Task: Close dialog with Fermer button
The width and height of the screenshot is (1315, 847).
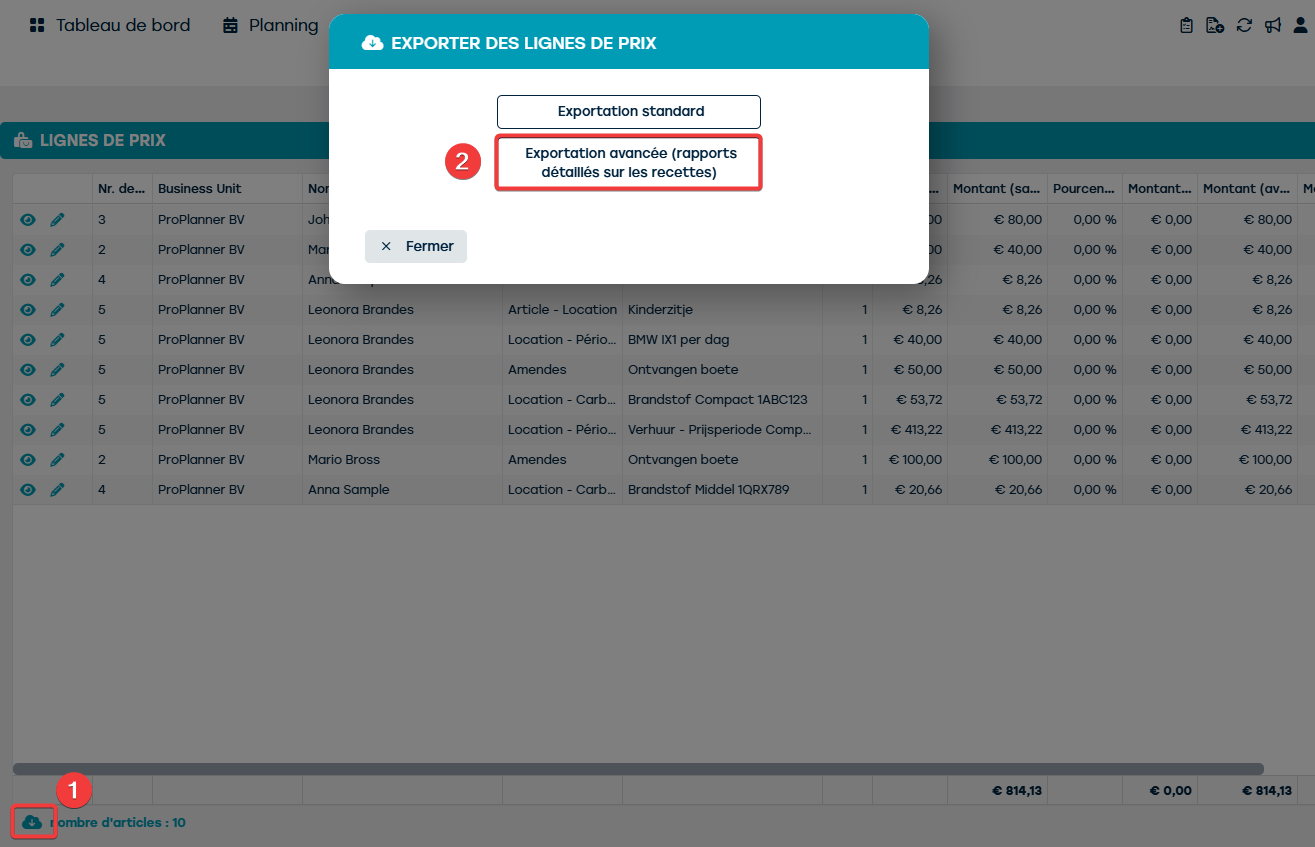Action: (x=416, y=246)
